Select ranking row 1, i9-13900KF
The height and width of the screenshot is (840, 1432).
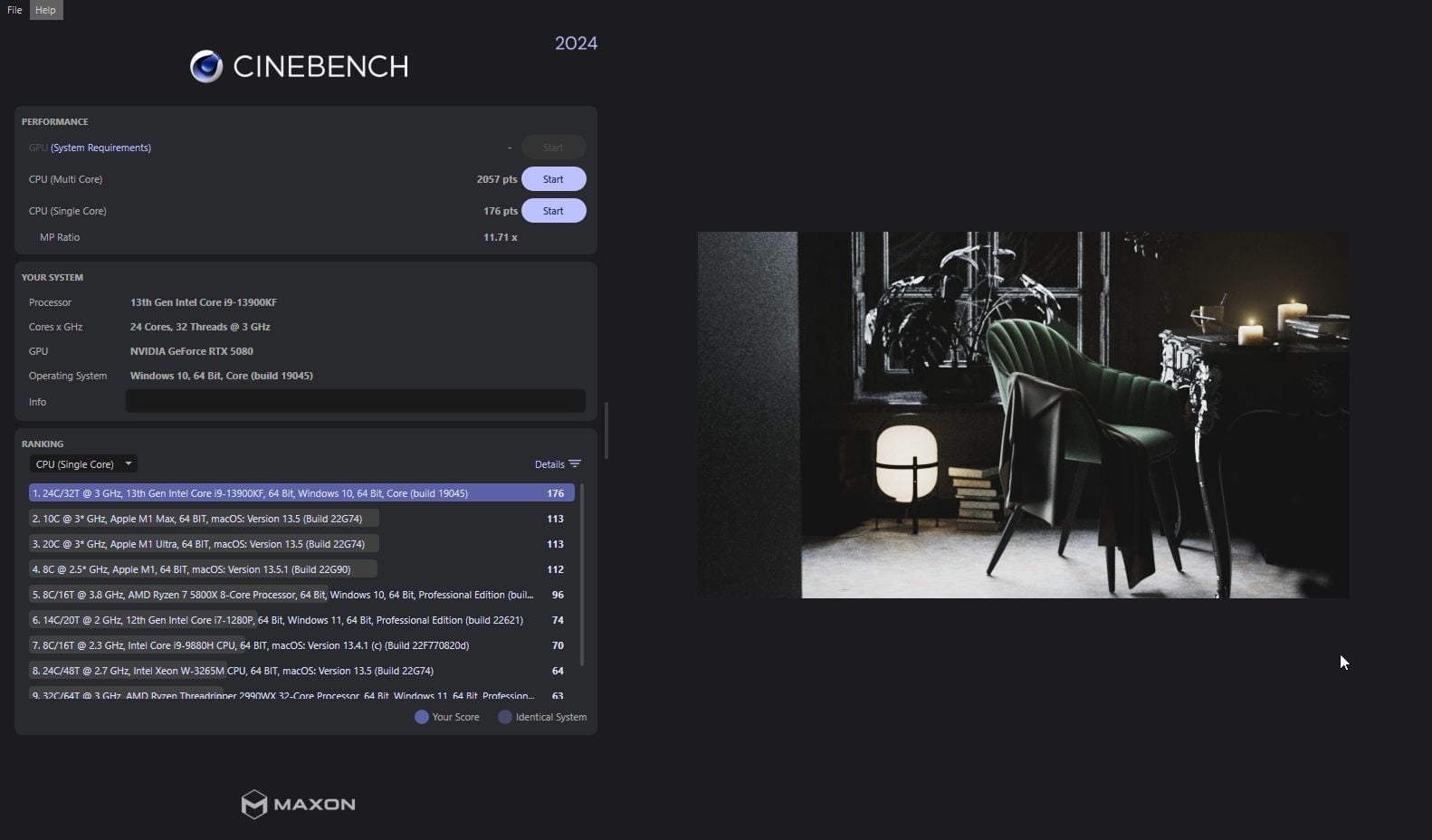coord(301,493)
